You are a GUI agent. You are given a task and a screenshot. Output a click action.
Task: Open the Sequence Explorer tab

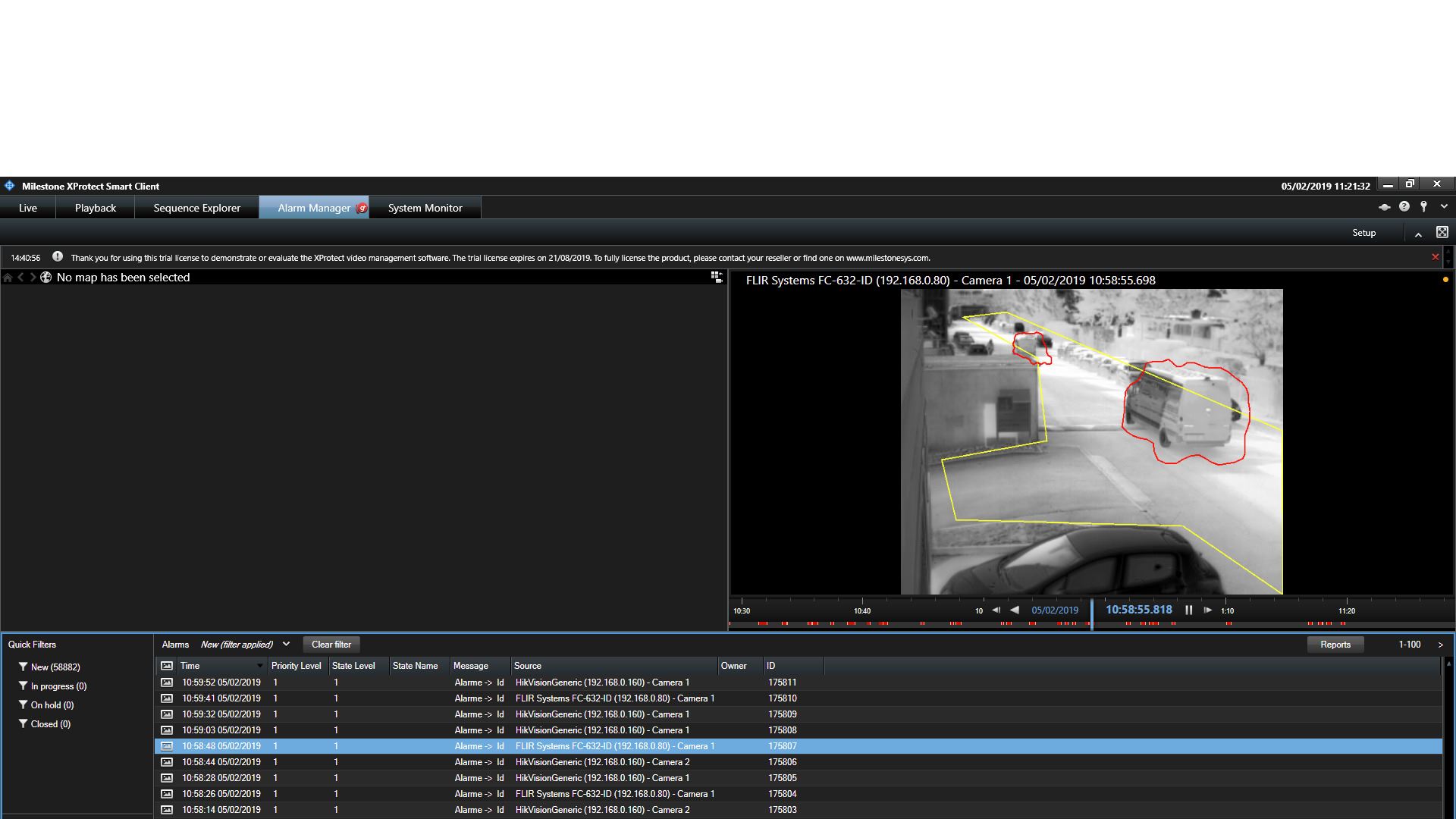pos(196,208)
